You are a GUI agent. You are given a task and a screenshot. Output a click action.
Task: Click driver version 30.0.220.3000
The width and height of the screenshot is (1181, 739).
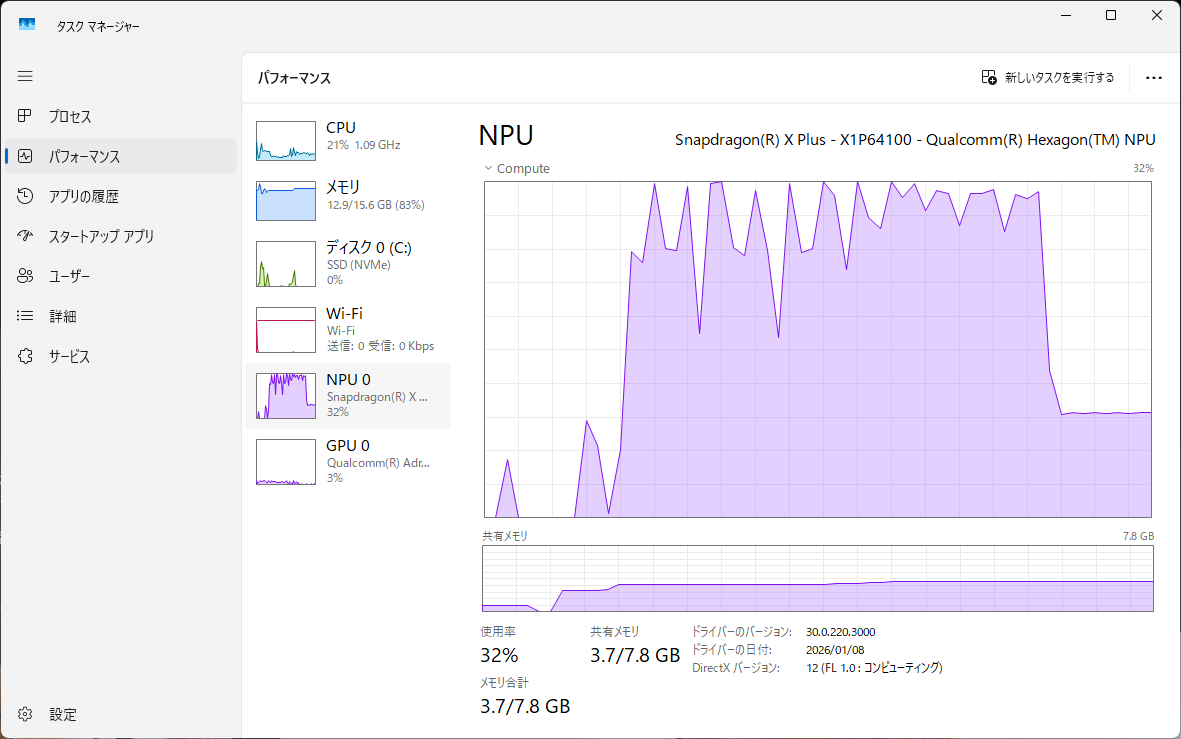(841, 632)
